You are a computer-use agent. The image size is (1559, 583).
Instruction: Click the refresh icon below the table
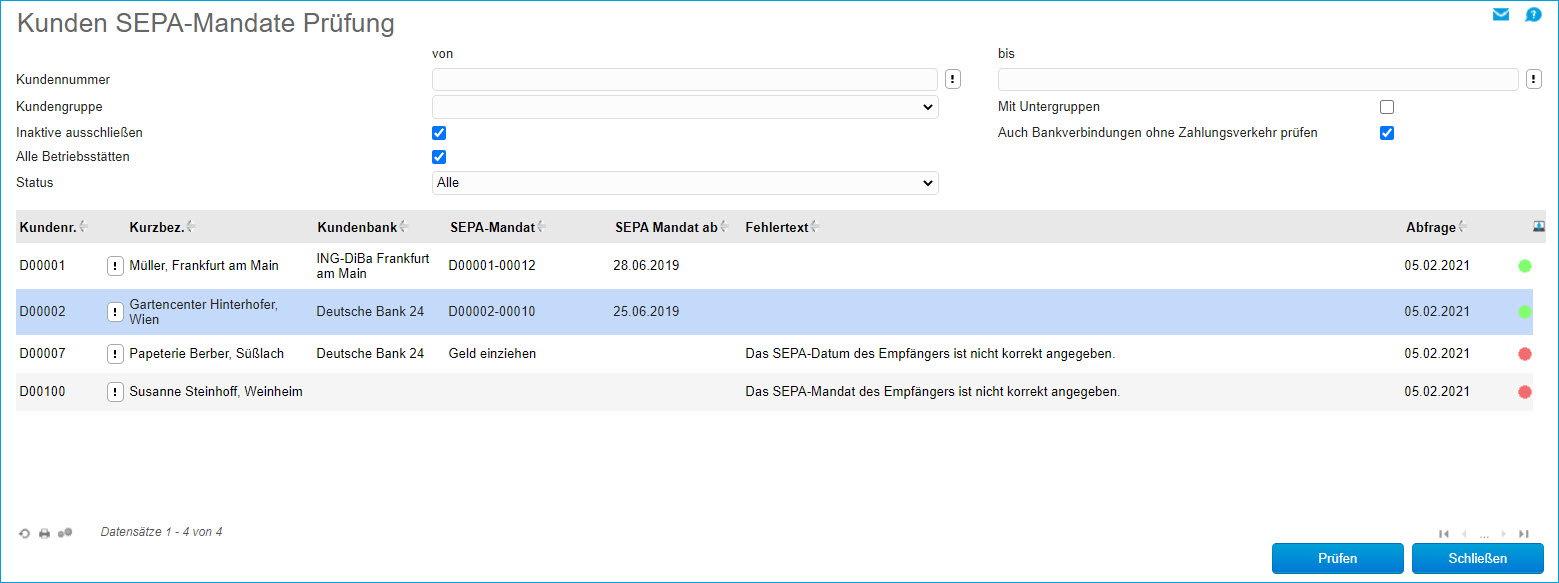25,534
